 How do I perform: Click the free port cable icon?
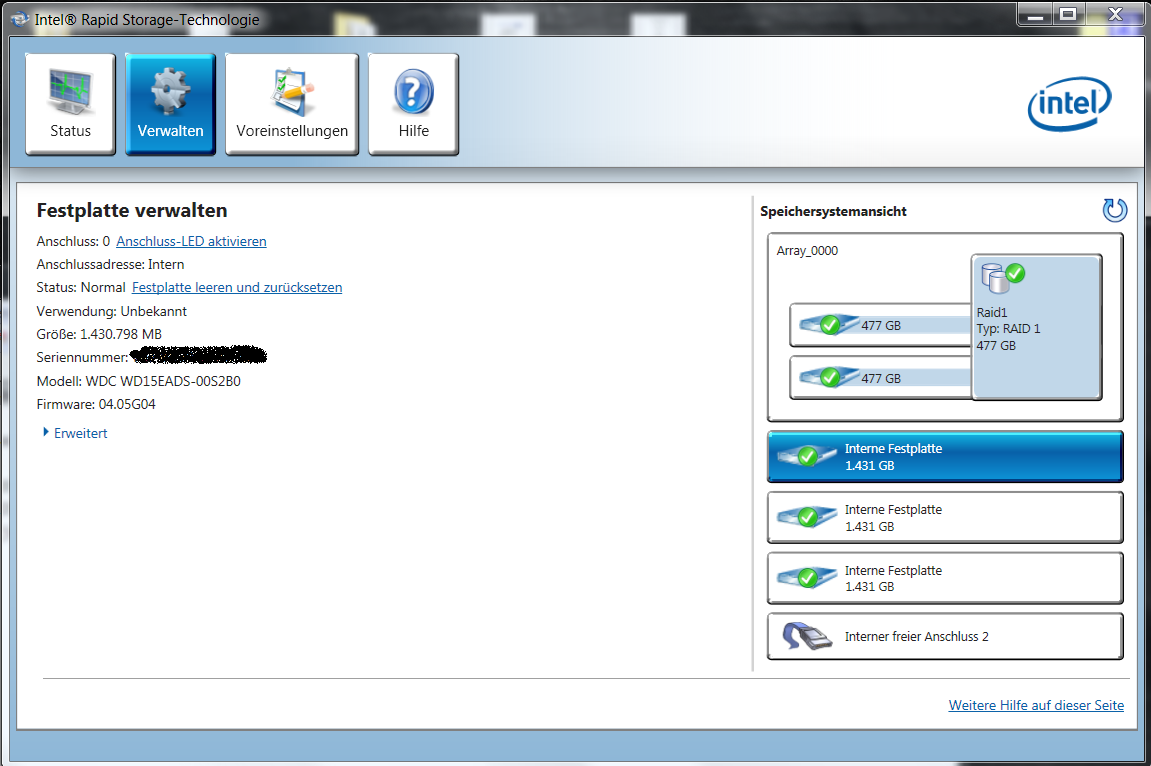806,635
